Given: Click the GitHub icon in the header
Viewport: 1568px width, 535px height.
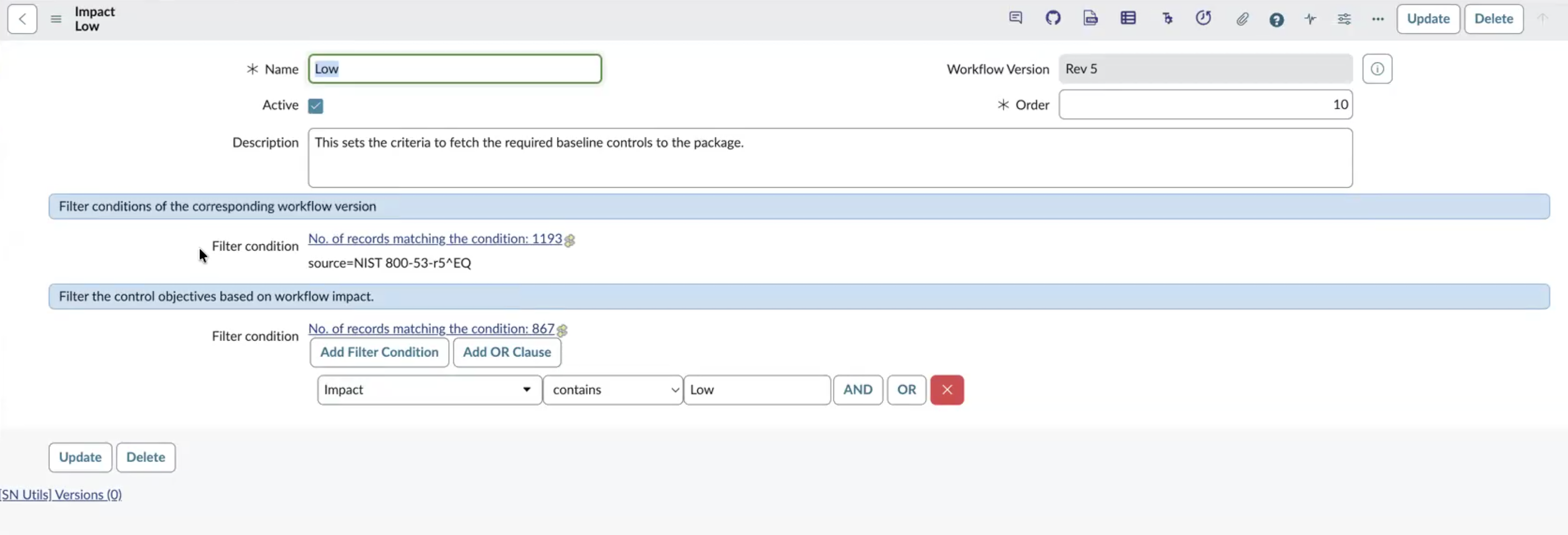Looking at the screenshot, I should pos(1053,18).
